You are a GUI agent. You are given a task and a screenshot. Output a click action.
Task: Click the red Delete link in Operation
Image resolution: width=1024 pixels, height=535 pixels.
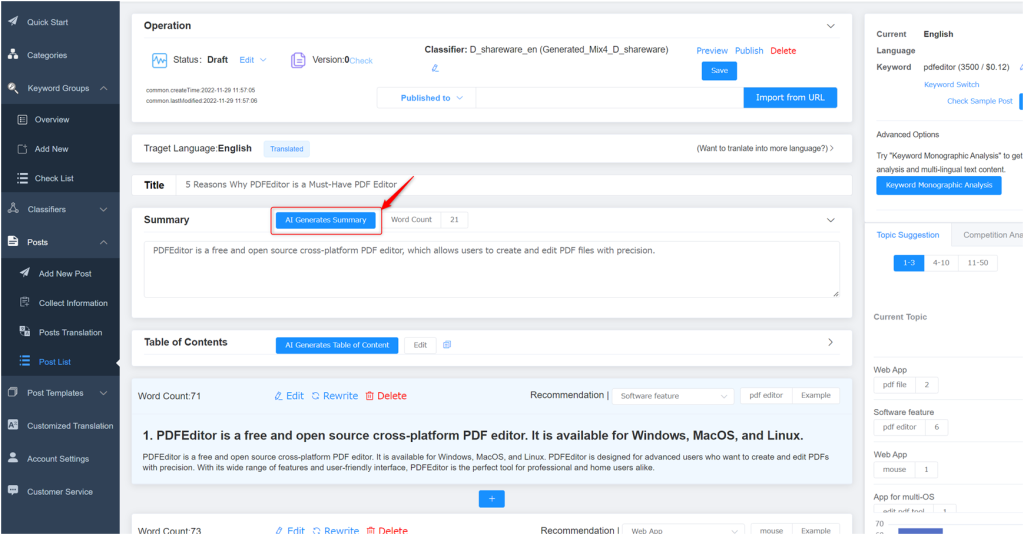pyautogui.click(x=783, y=50)
